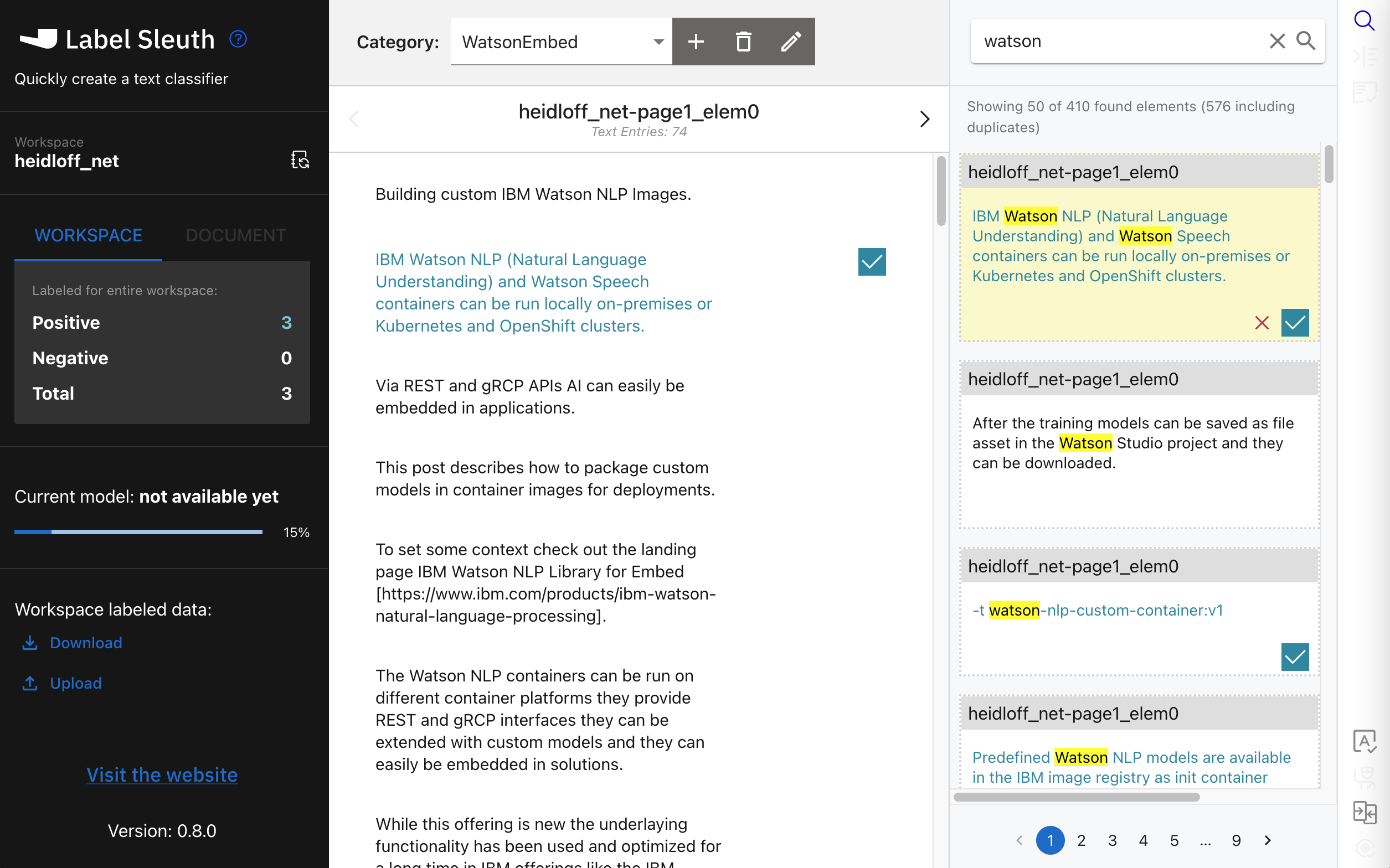Open suspicious labels sidebar icon

coord(1364,777)
